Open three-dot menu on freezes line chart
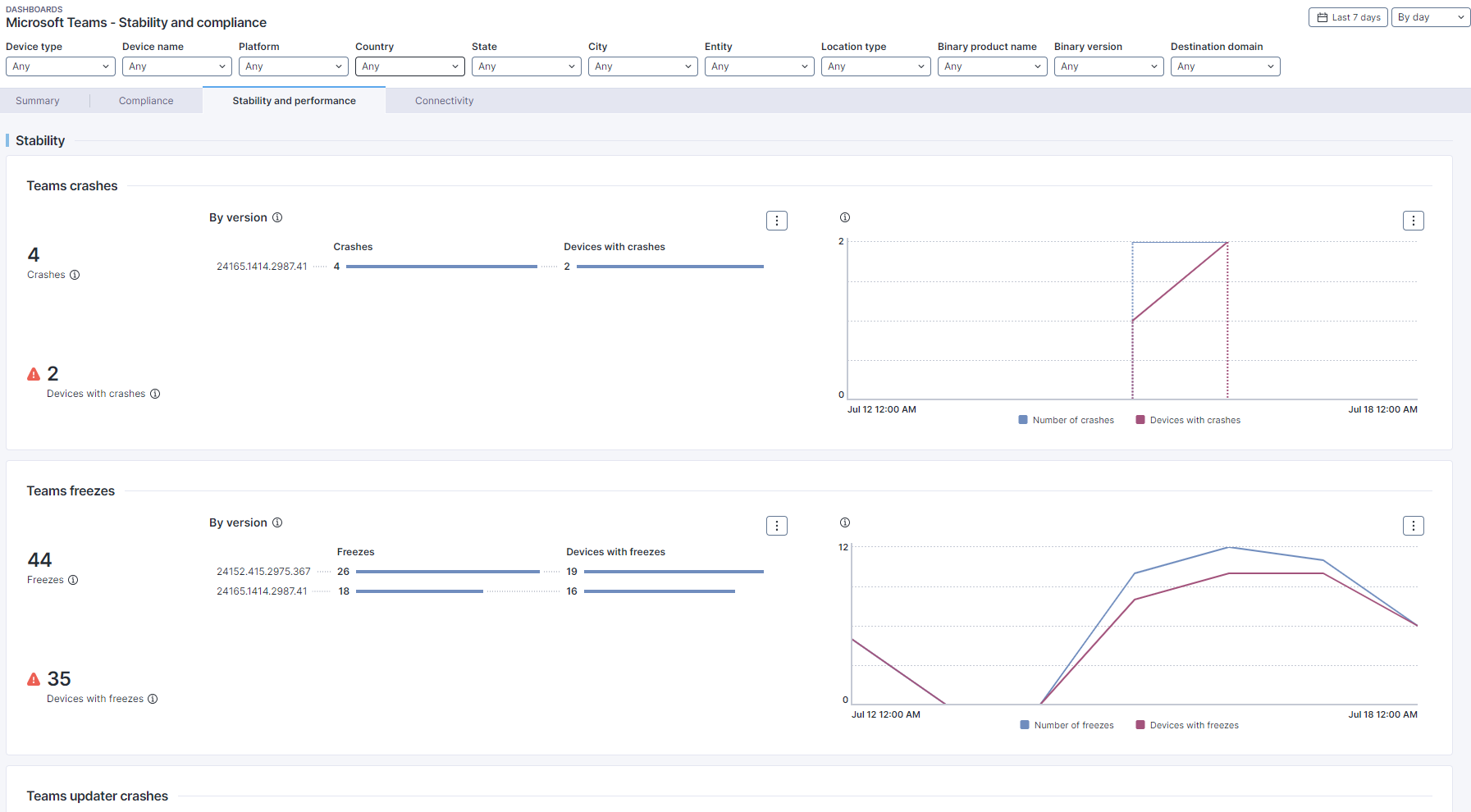Viewport: 1471px width, 812px height. [x=1413, y=526]
